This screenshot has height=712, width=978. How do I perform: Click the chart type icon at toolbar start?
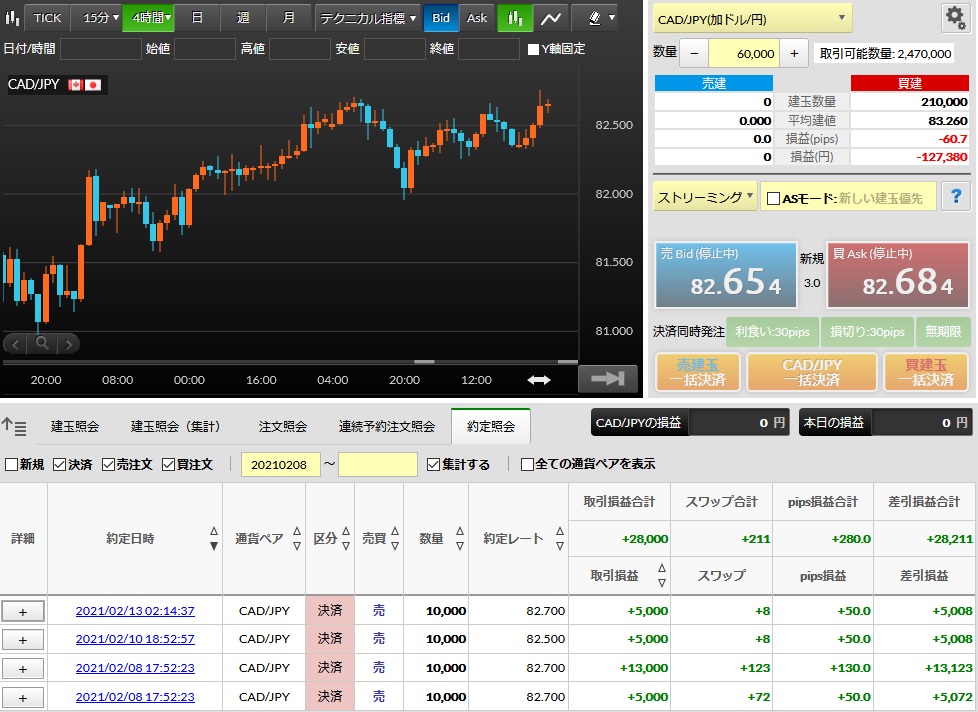[x=12, y=17]
